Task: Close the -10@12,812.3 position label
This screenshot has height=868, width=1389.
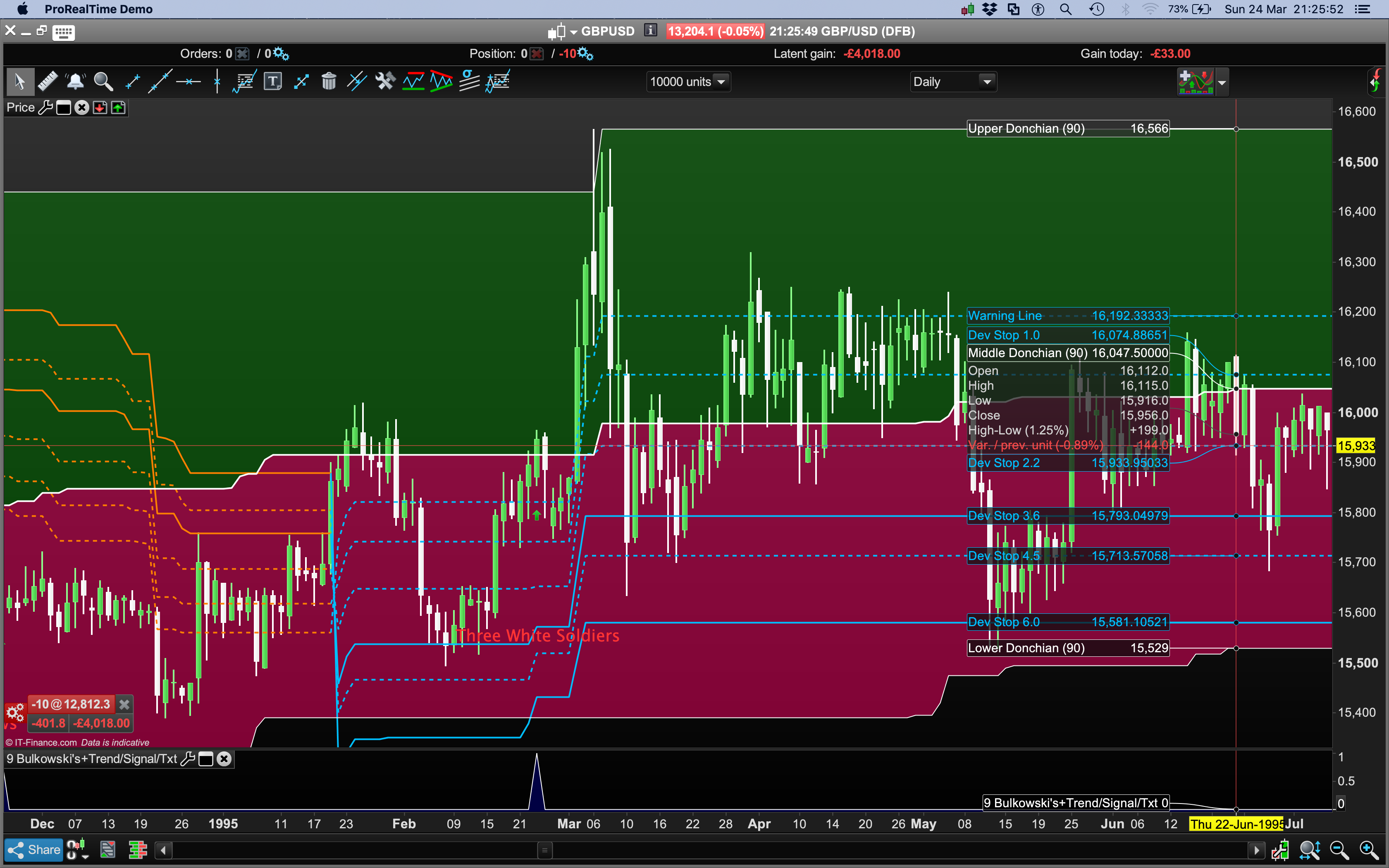Action: pyautogui.click(x=124, y=704)
